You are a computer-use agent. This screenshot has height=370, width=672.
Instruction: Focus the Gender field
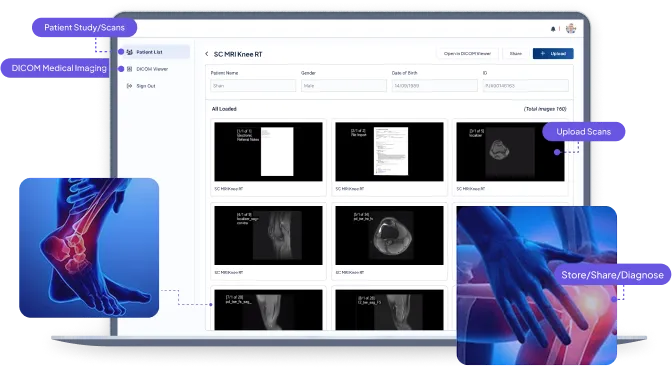pyautogui.click(x=344, y=86)
